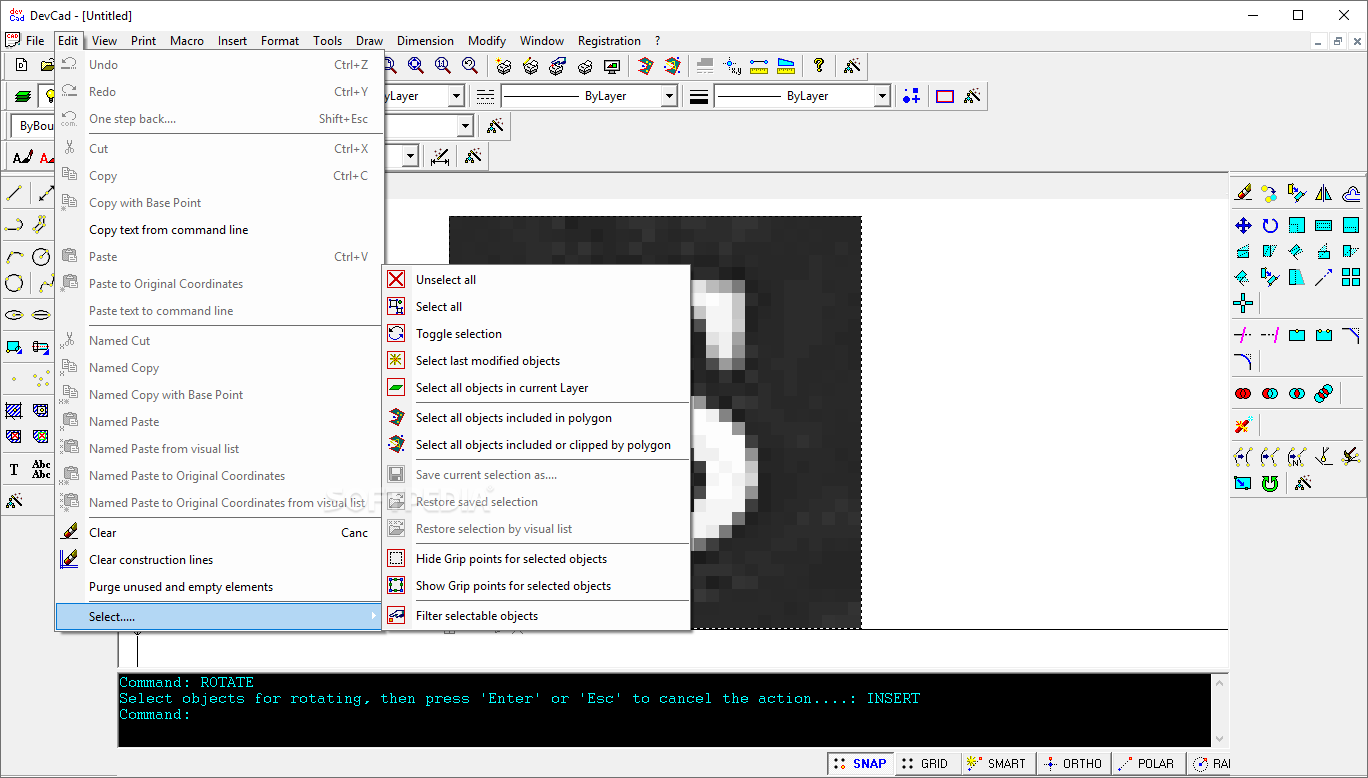Image resolution: width=1368 pixels, height=778 pixels.
Task: Open the Dimension menu
Action: (x=425, y=41)
